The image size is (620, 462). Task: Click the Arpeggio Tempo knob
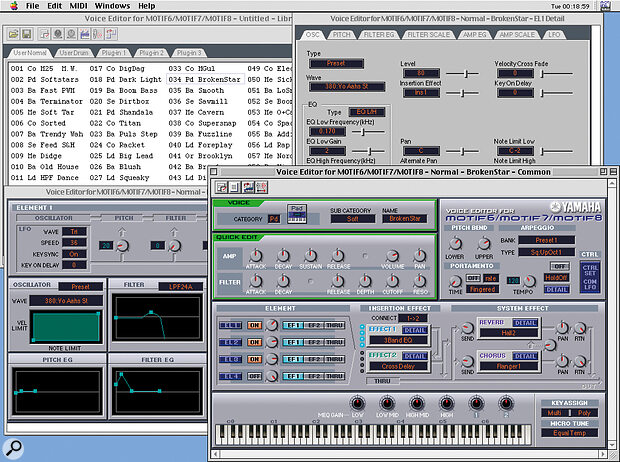529,281
